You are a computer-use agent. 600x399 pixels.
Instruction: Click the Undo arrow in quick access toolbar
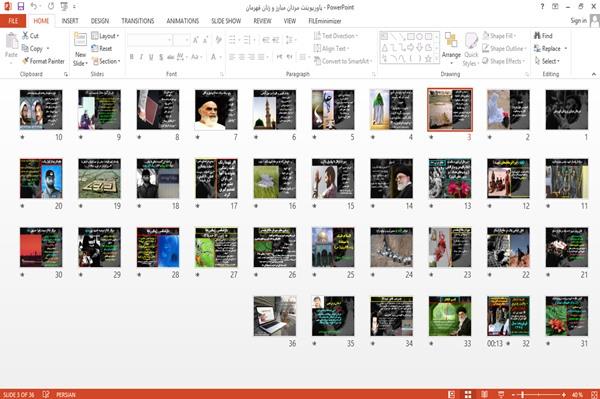[x=34, y=7]
